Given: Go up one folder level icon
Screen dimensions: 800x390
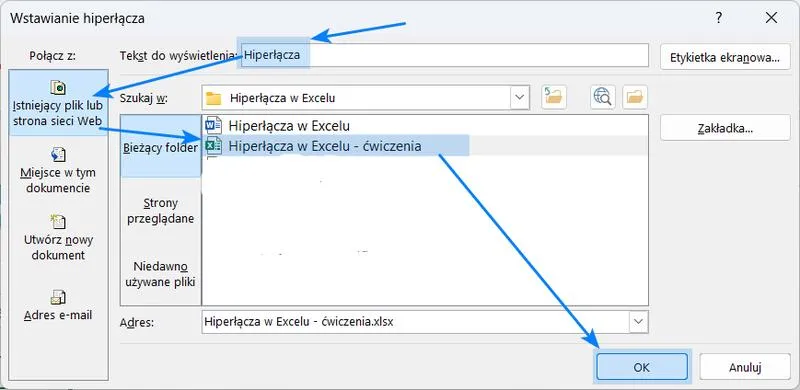Looking at the screenshot, I should [554, 97].
